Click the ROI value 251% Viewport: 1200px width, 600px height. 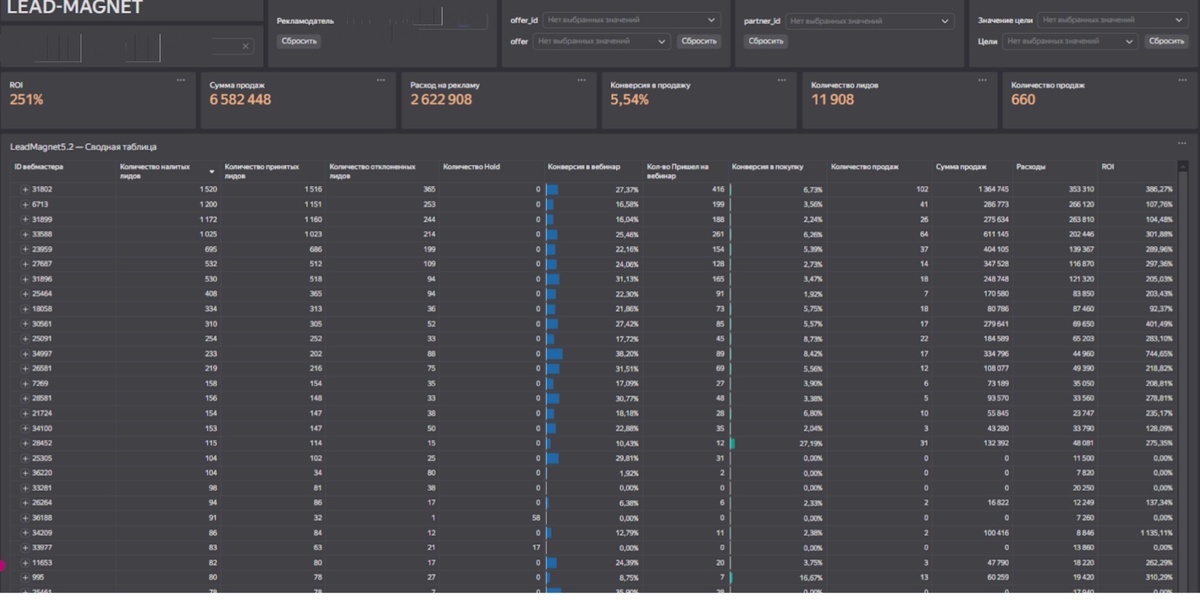(27, 100)
